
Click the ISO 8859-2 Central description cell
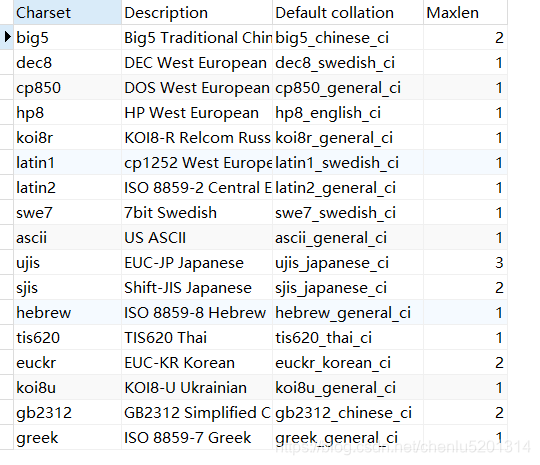click(x=197, y=187)
